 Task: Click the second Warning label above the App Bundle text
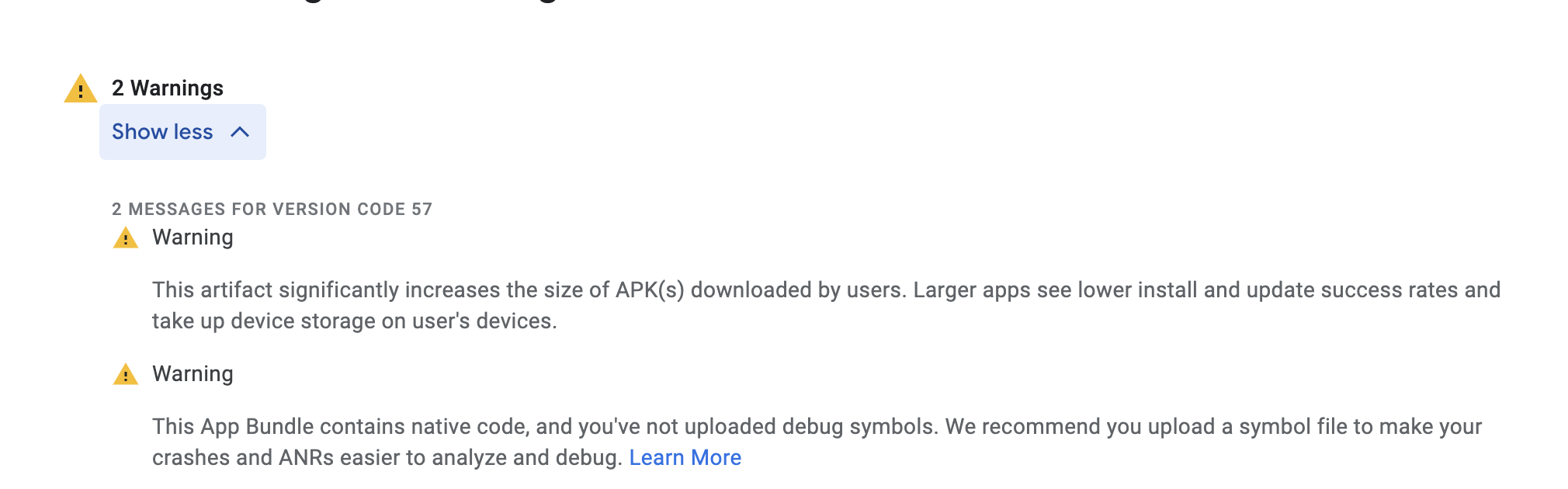(193, 374)
